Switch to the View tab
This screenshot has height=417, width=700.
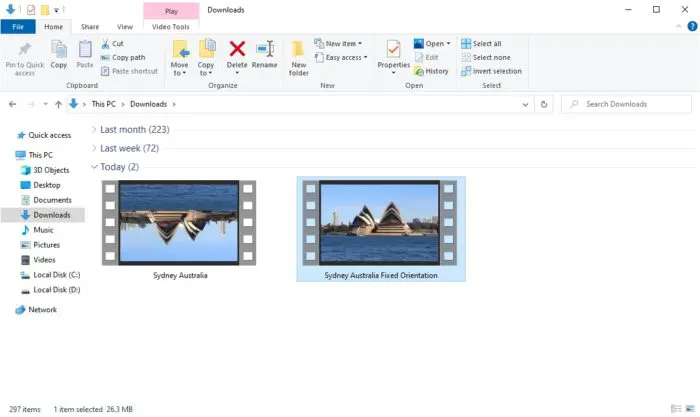click(x=125, y=27)
